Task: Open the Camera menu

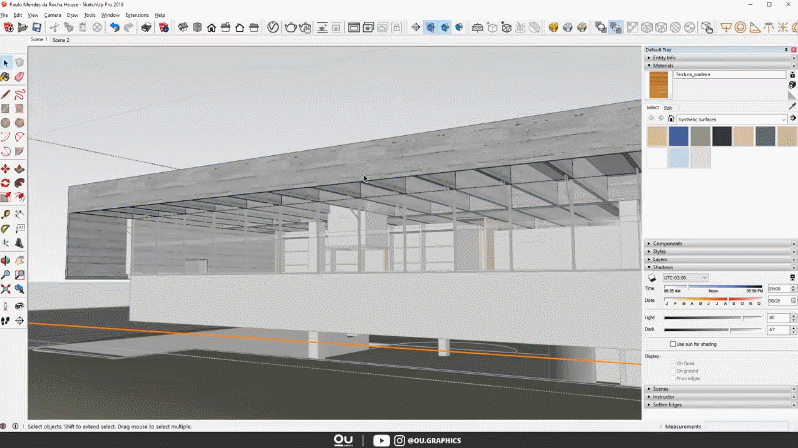Action: [x=53, y=16]
